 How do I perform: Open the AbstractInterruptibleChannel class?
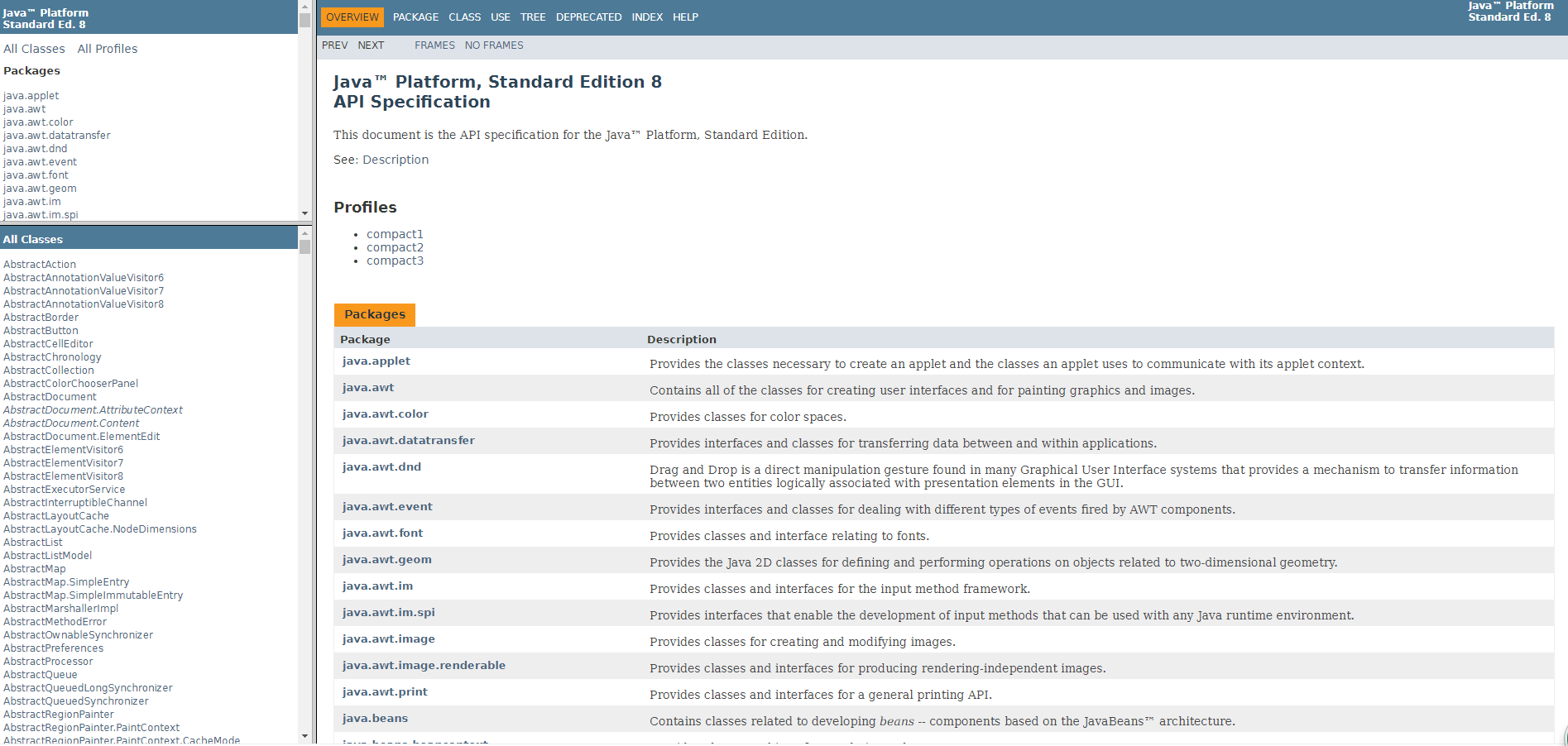(75, 503)
